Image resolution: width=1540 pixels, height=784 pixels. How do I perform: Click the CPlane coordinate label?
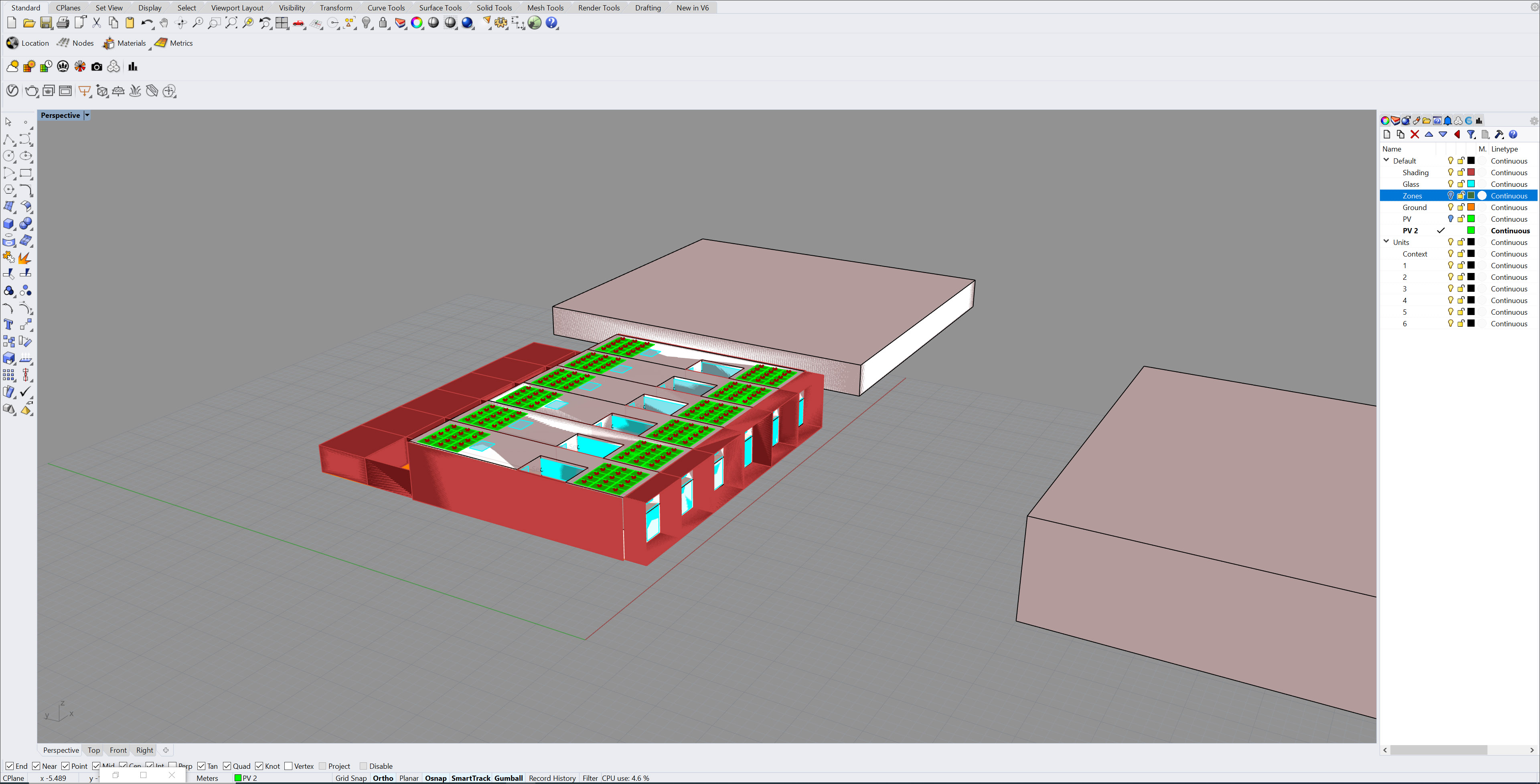point(14,778)
